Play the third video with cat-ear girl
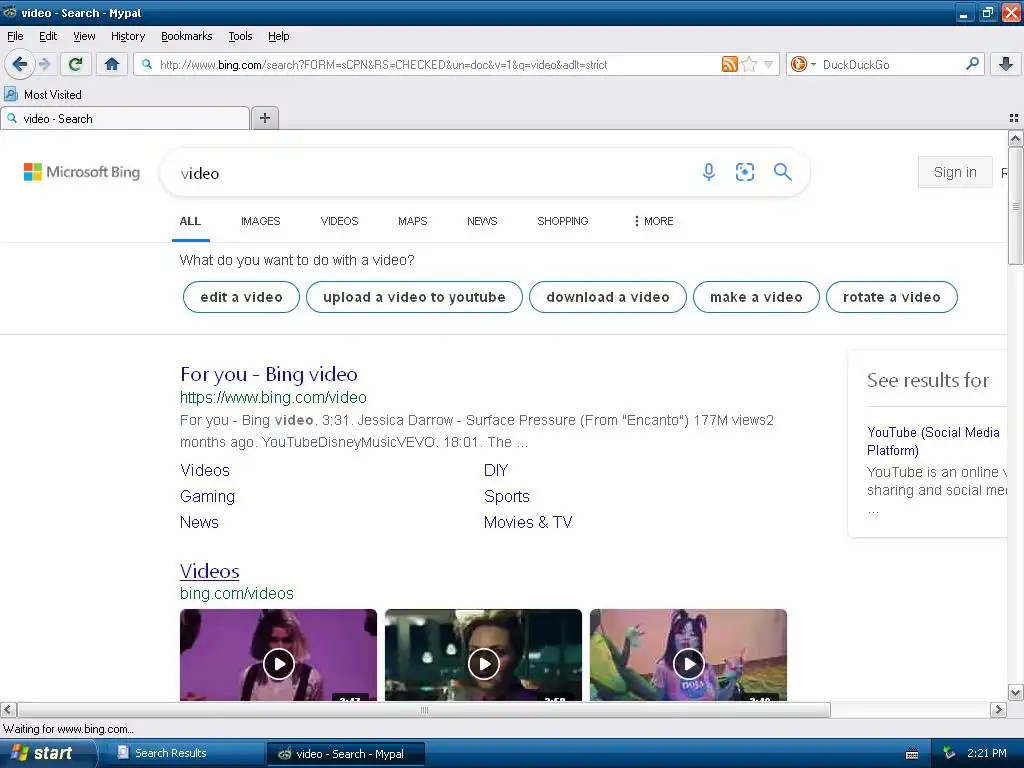 pyautogui.click(x=688, y=655)
